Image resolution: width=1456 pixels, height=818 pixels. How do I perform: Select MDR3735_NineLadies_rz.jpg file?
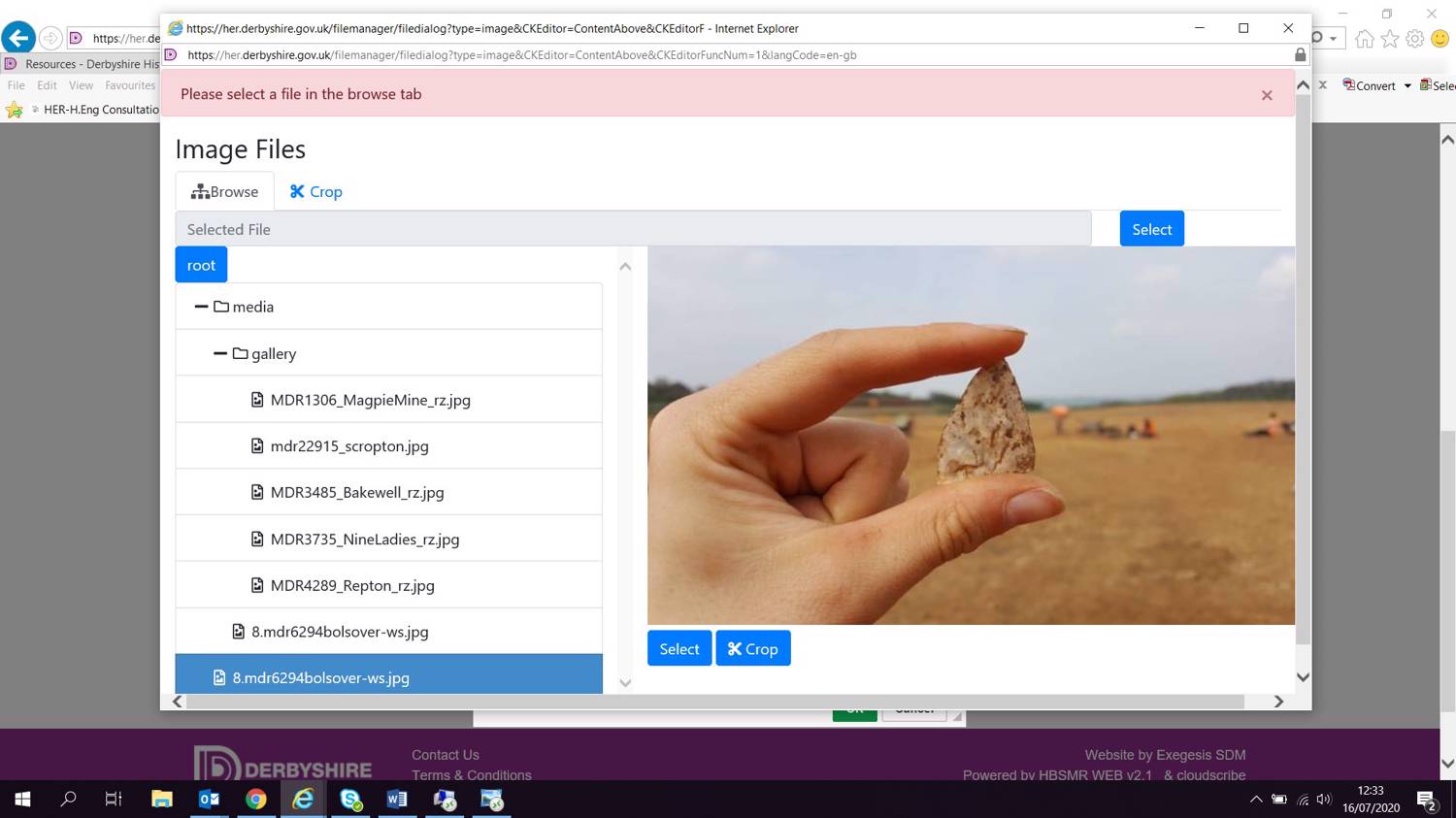[x=364, y=540]
